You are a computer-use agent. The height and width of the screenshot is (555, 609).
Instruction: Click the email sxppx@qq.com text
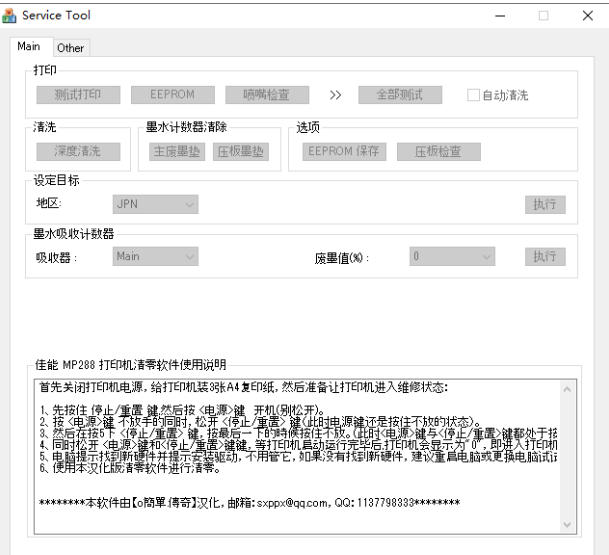[292, 503]
